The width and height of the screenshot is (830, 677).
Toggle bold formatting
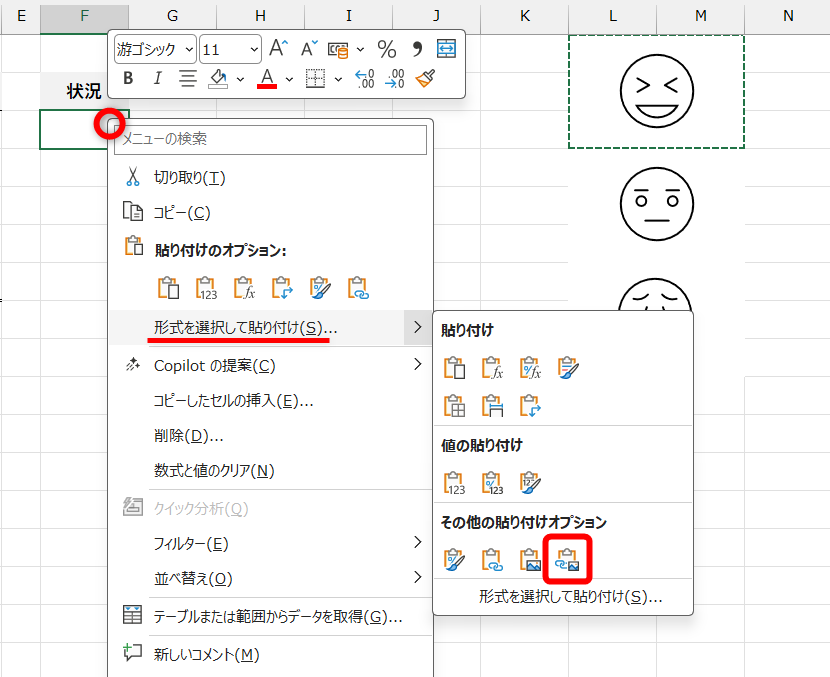tap(127, 78)
